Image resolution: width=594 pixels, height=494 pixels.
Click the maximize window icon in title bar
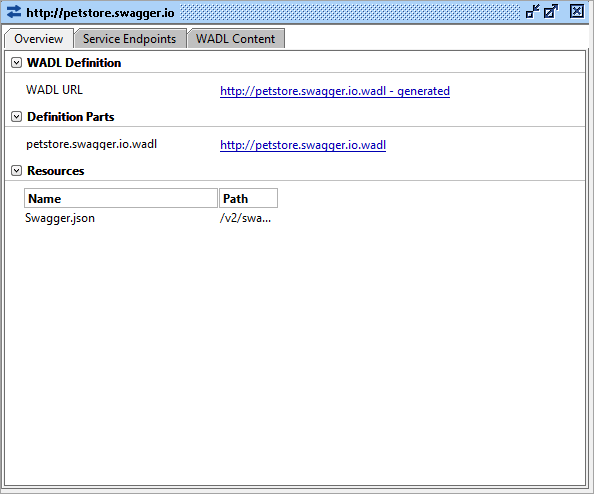click(550, 11)
